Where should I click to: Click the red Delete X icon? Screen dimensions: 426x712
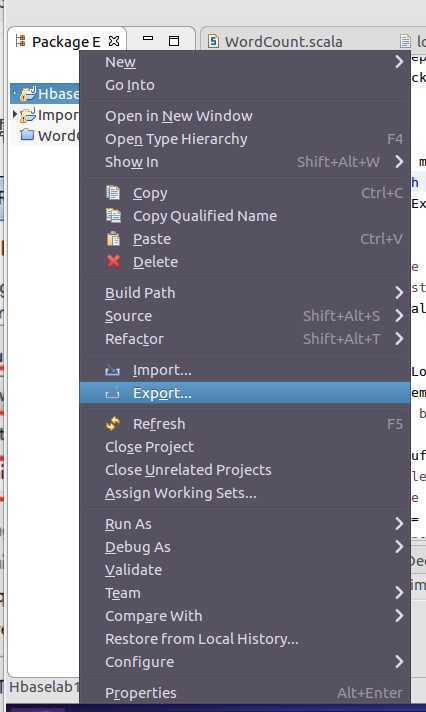click(x=113, y=262)
